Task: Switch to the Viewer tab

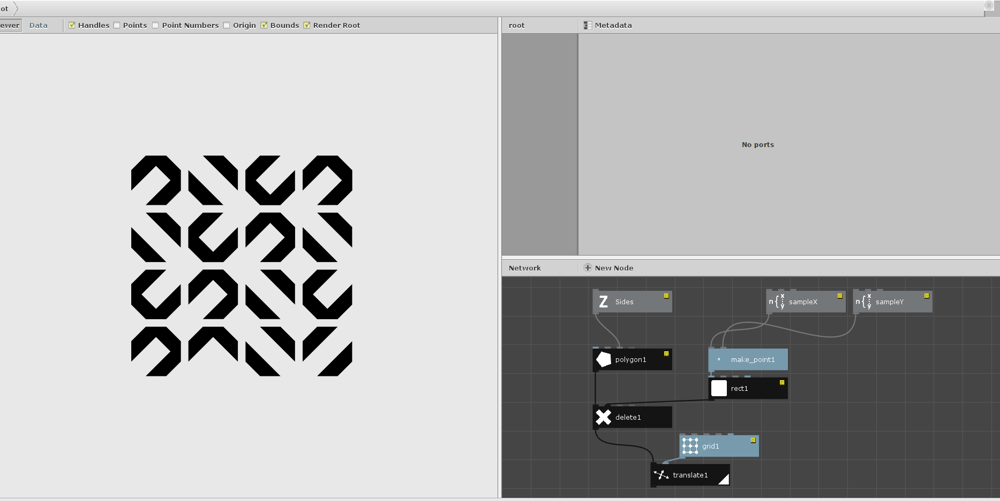Action: (10, 25)
